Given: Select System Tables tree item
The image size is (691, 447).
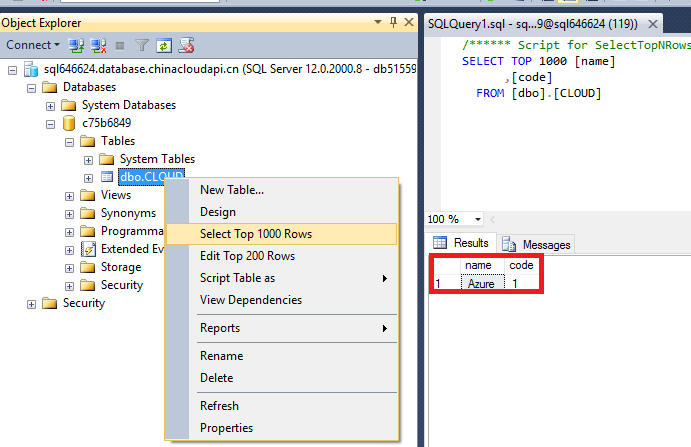Looking at the screenshot, I should coord(157,159).
